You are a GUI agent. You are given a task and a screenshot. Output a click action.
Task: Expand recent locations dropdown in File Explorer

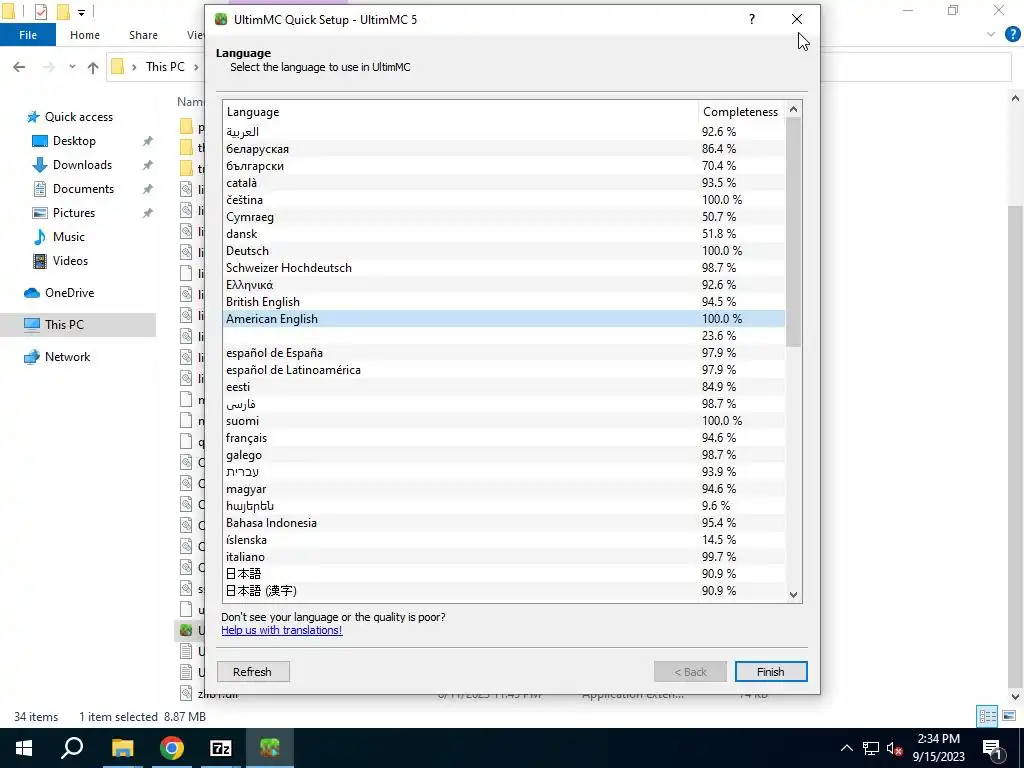72,67
